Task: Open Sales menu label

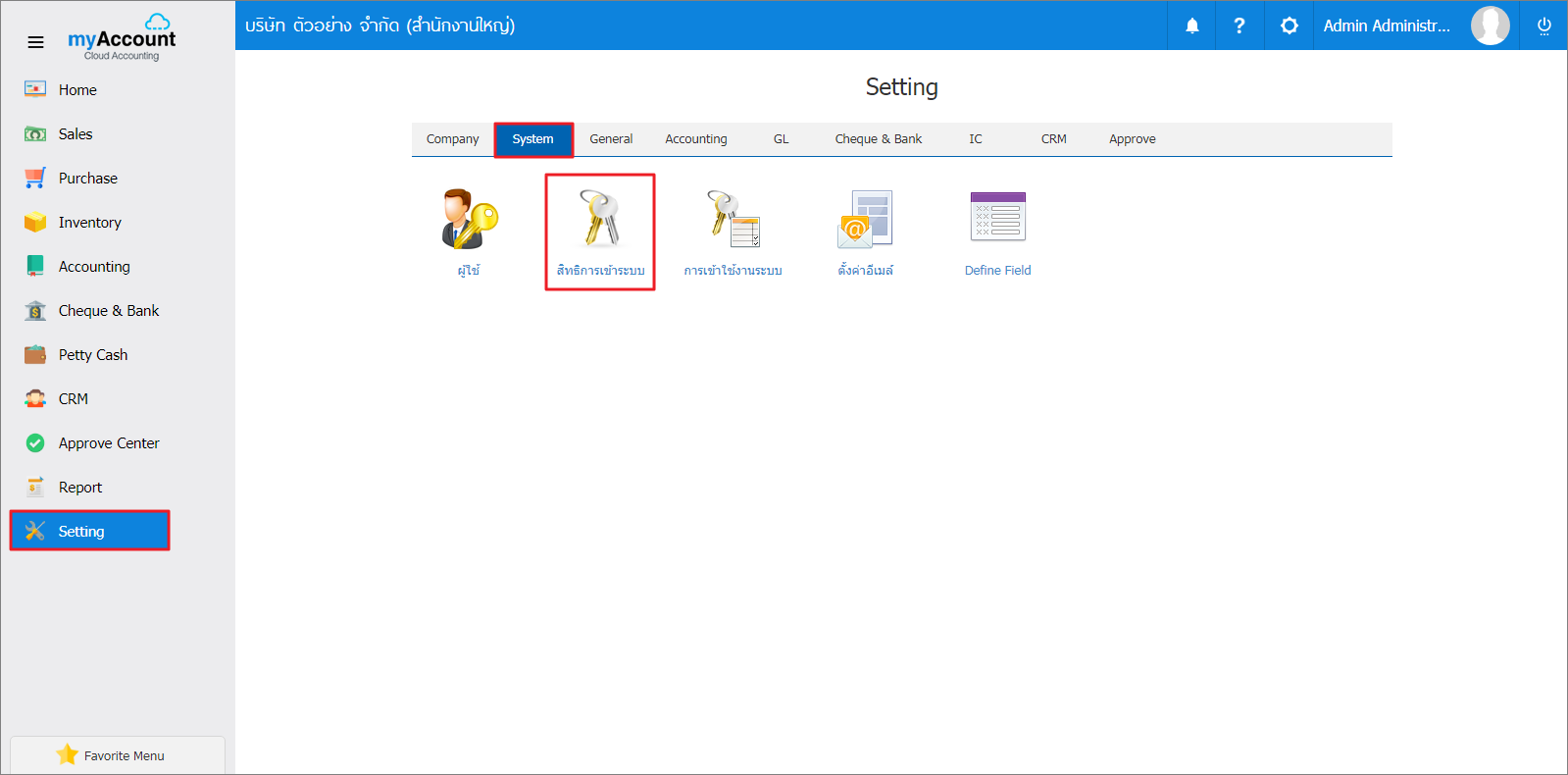Action: pyautogui.click(x=76, y=134)
